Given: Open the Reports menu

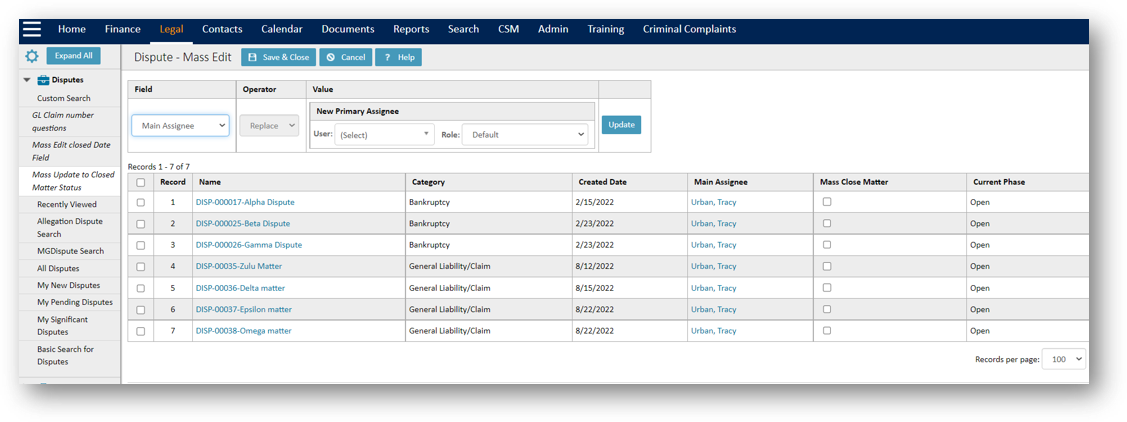Looking at the screenshot, I should coord(411,29).
